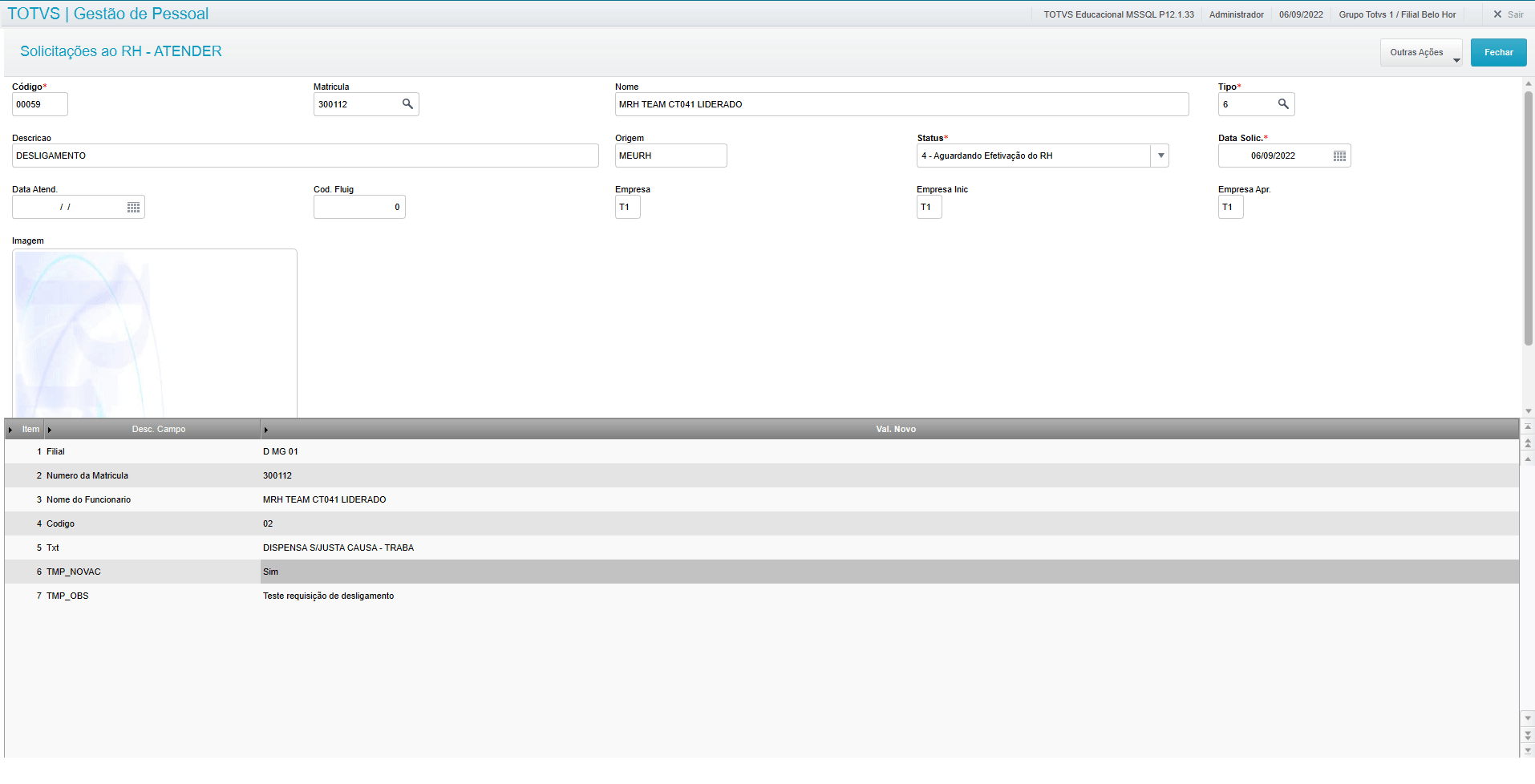
Task: Expand the Outras Ações menu
Action: (1421, 52)
